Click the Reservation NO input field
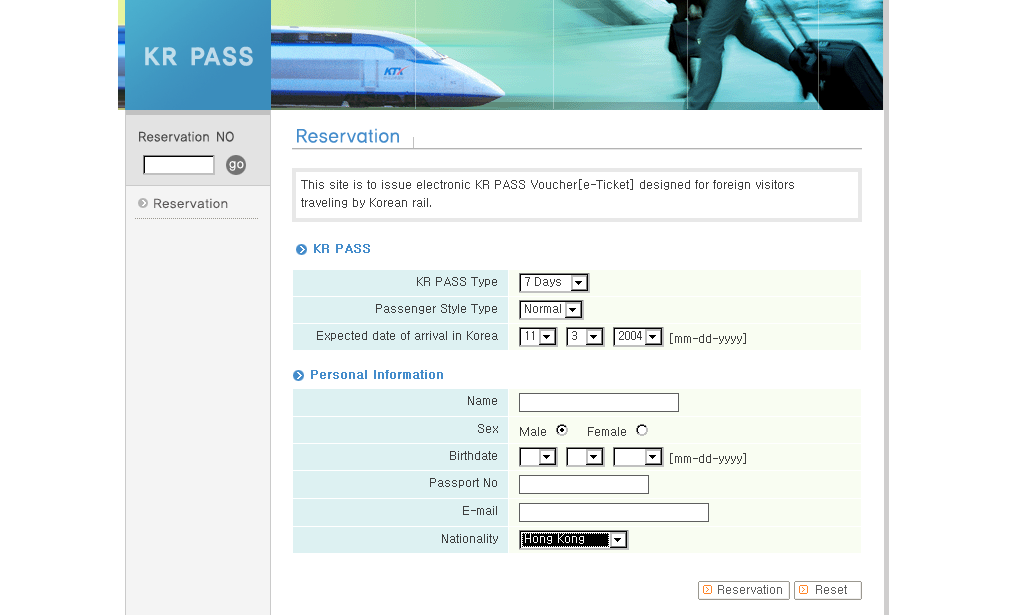 click(179, 165)
